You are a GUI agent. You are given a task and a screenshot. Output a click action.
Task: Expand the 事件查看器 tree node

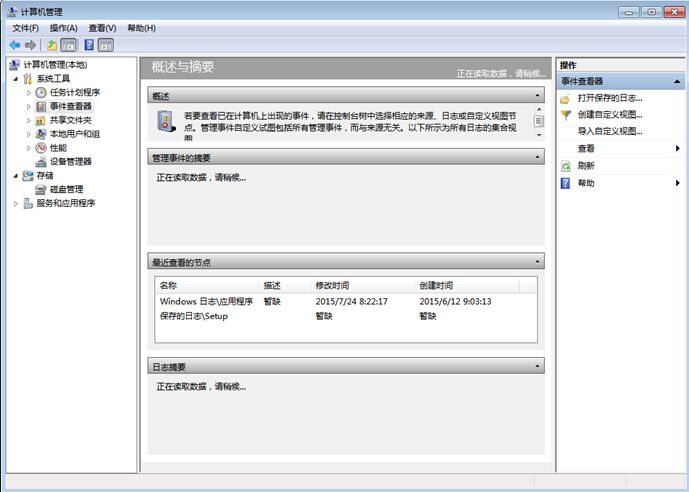pyautogui.click(x=29, y=106)
